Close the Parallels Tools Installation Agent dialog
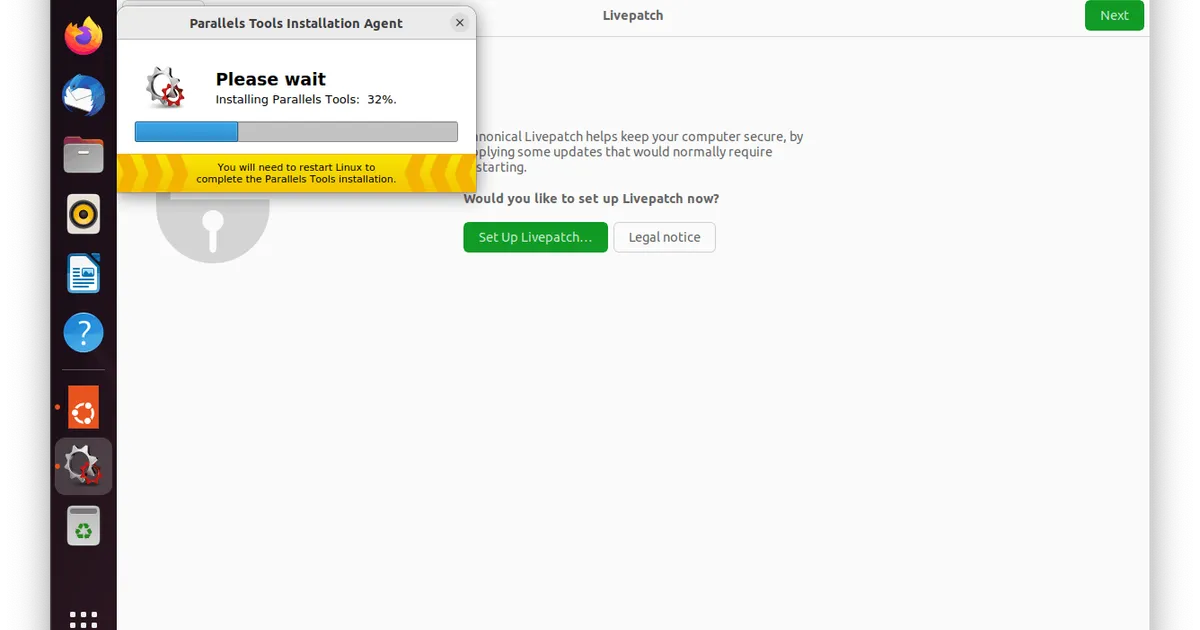The width and height of the screenshot is (1200, 630). tap(459, 22)
